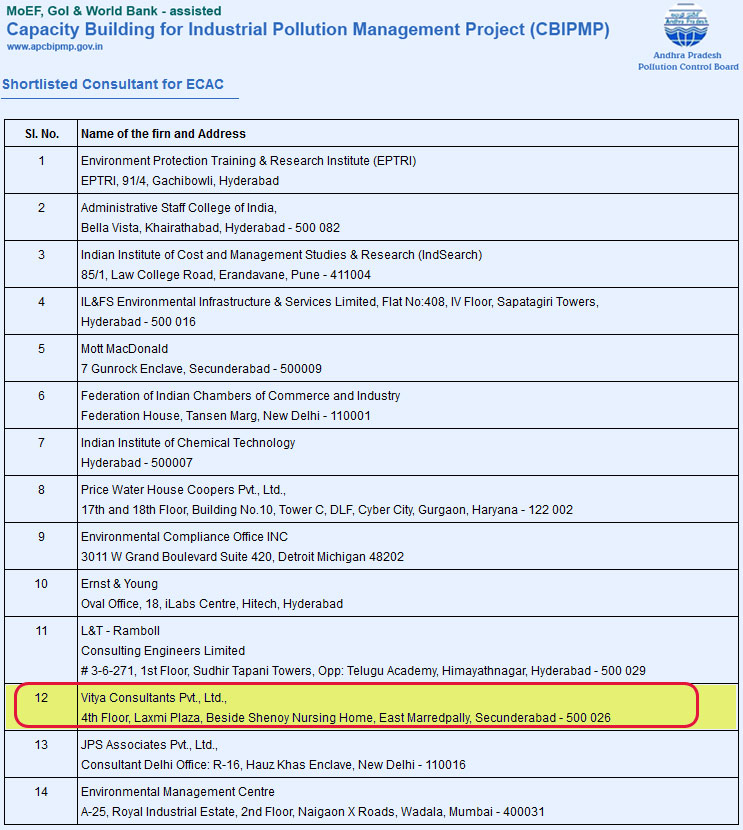743x830 pixels.
Task: Click serial number 5 cell
Action: [41, 359]
